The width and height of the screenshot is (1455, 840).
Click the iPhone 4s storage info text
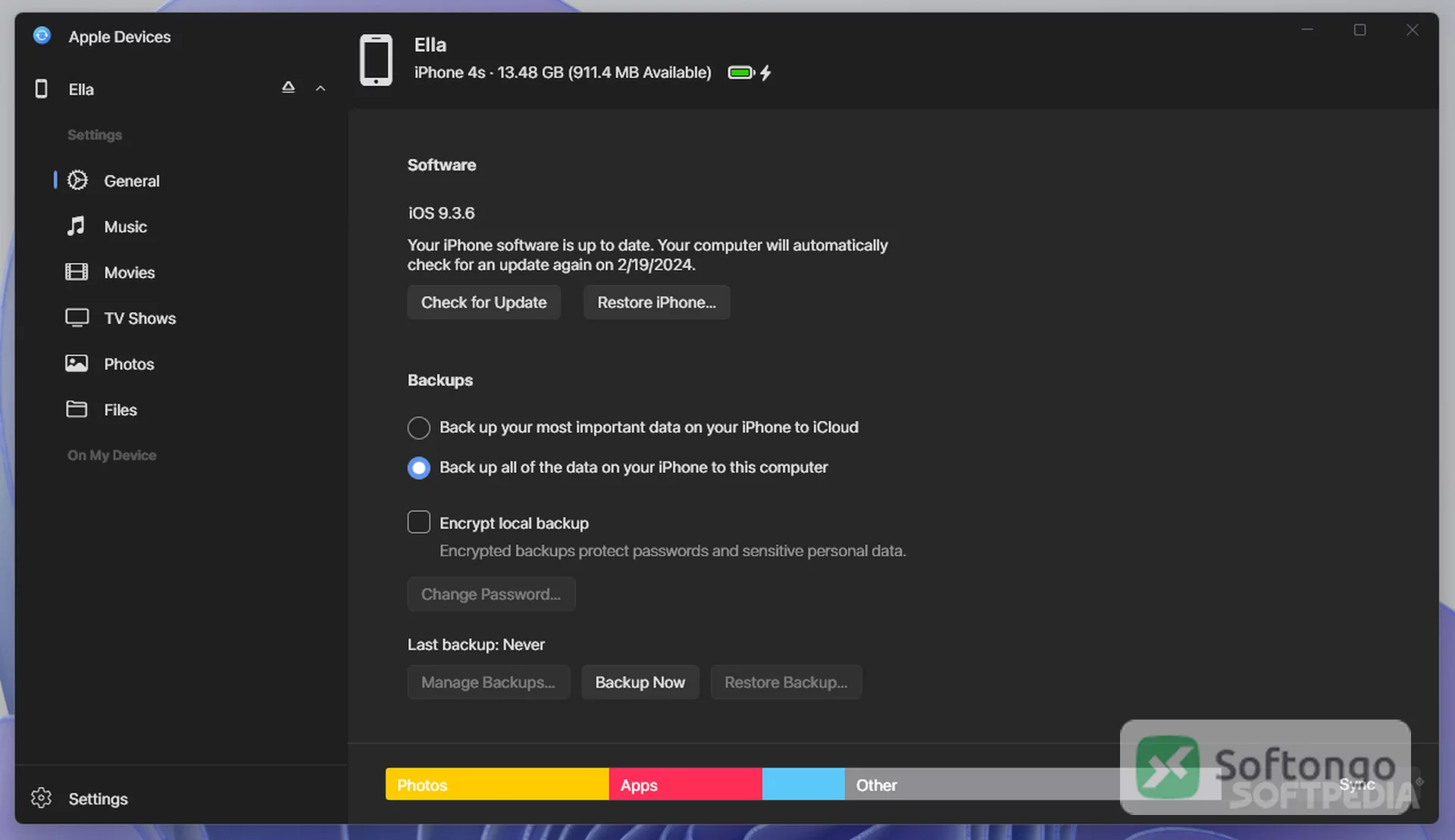pos(563,73)
